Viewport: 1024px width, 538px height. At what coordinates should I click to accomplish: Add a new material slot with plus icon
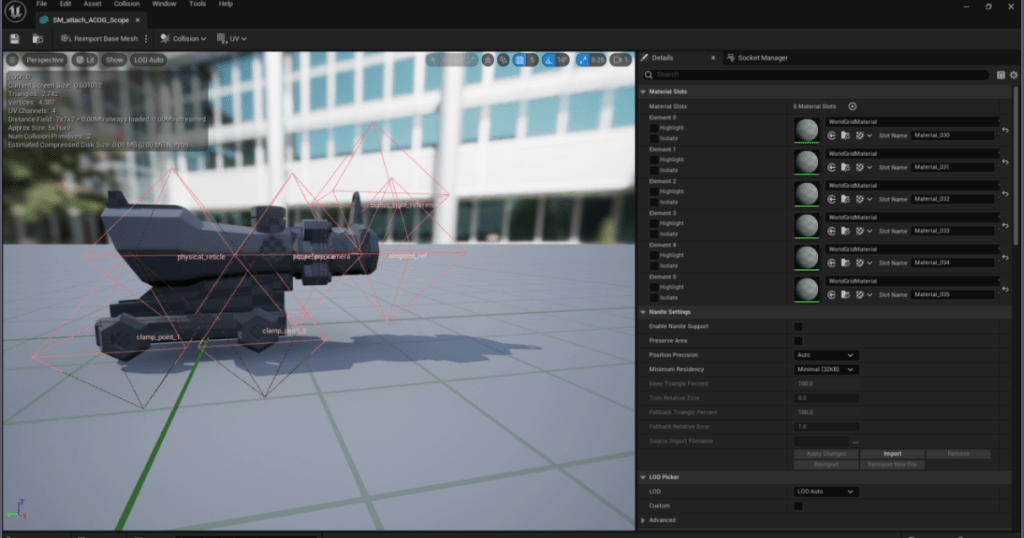(x=853, y=106)
